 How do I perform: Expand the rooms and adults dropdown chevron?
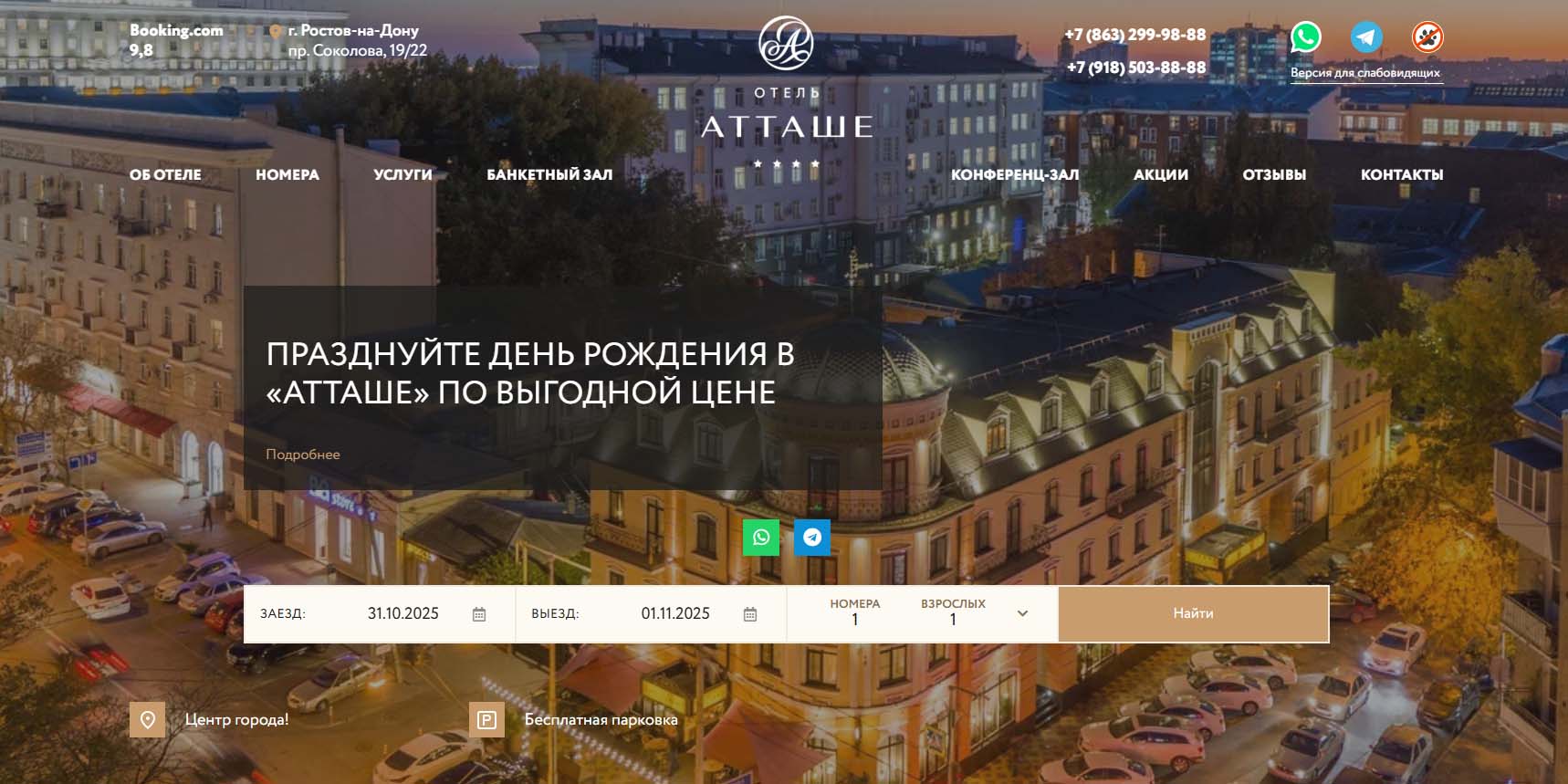(1022, 613)
